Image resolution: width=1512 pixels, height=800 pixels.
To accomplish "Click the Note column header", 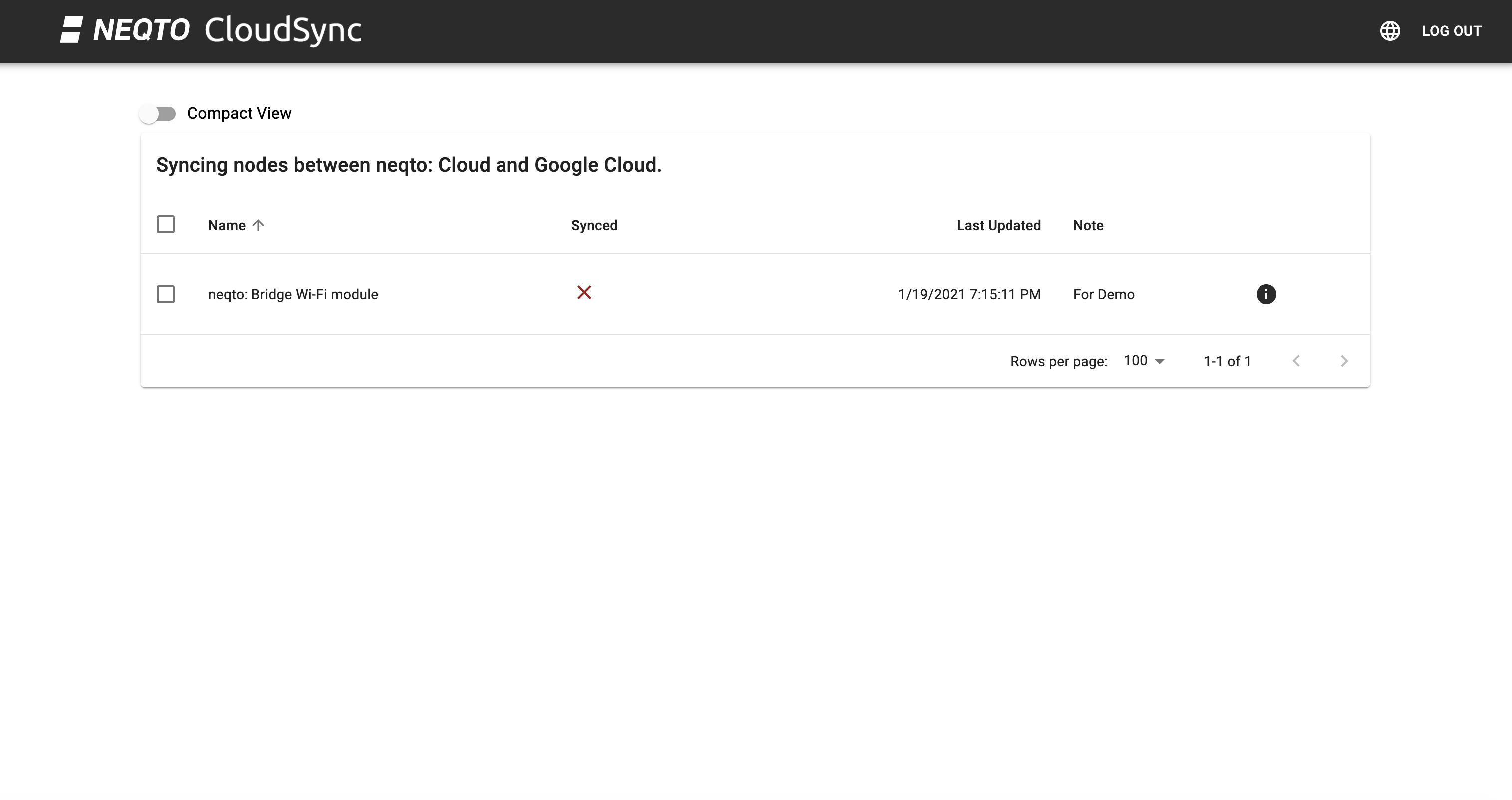I will pyautogui.click(x=1088, y=226).
